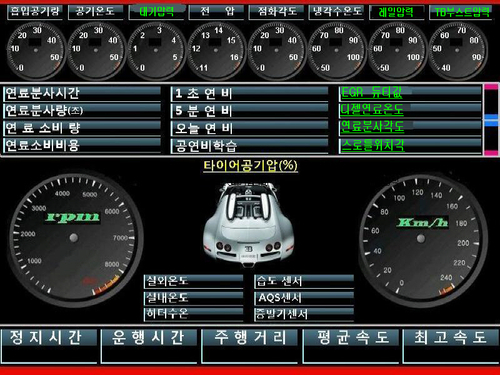Click the 타이어공기압(%) heading link
The height and width of the screenshot is (375, 500).
[250, 166]
